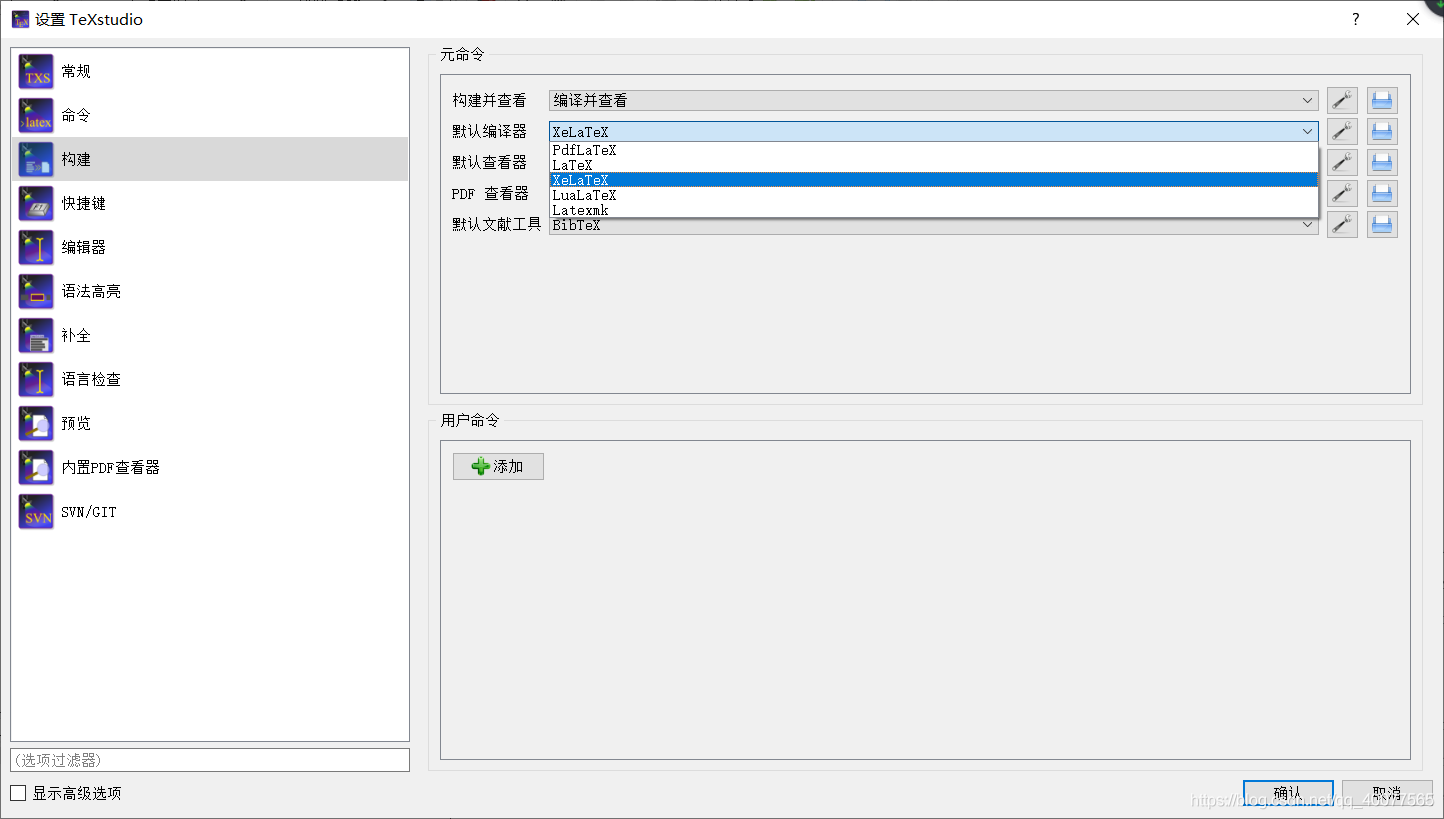Click wrench icon for 默认查看器 row
Image resolution: width=1444 pixels, height=819 pixels.
pos(1342,162)
